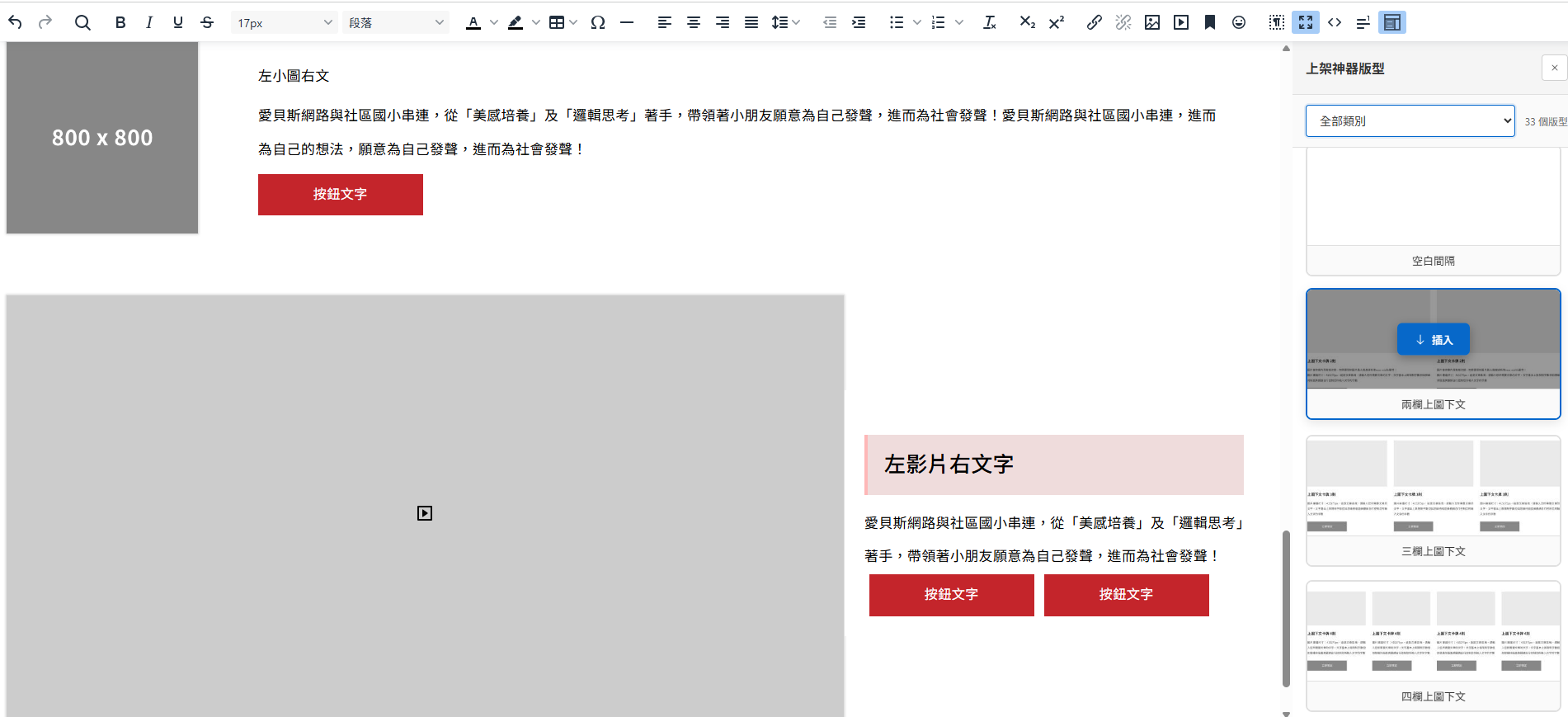Toggle underline formatting
The image size is (1568, 717).
point(178,22)
